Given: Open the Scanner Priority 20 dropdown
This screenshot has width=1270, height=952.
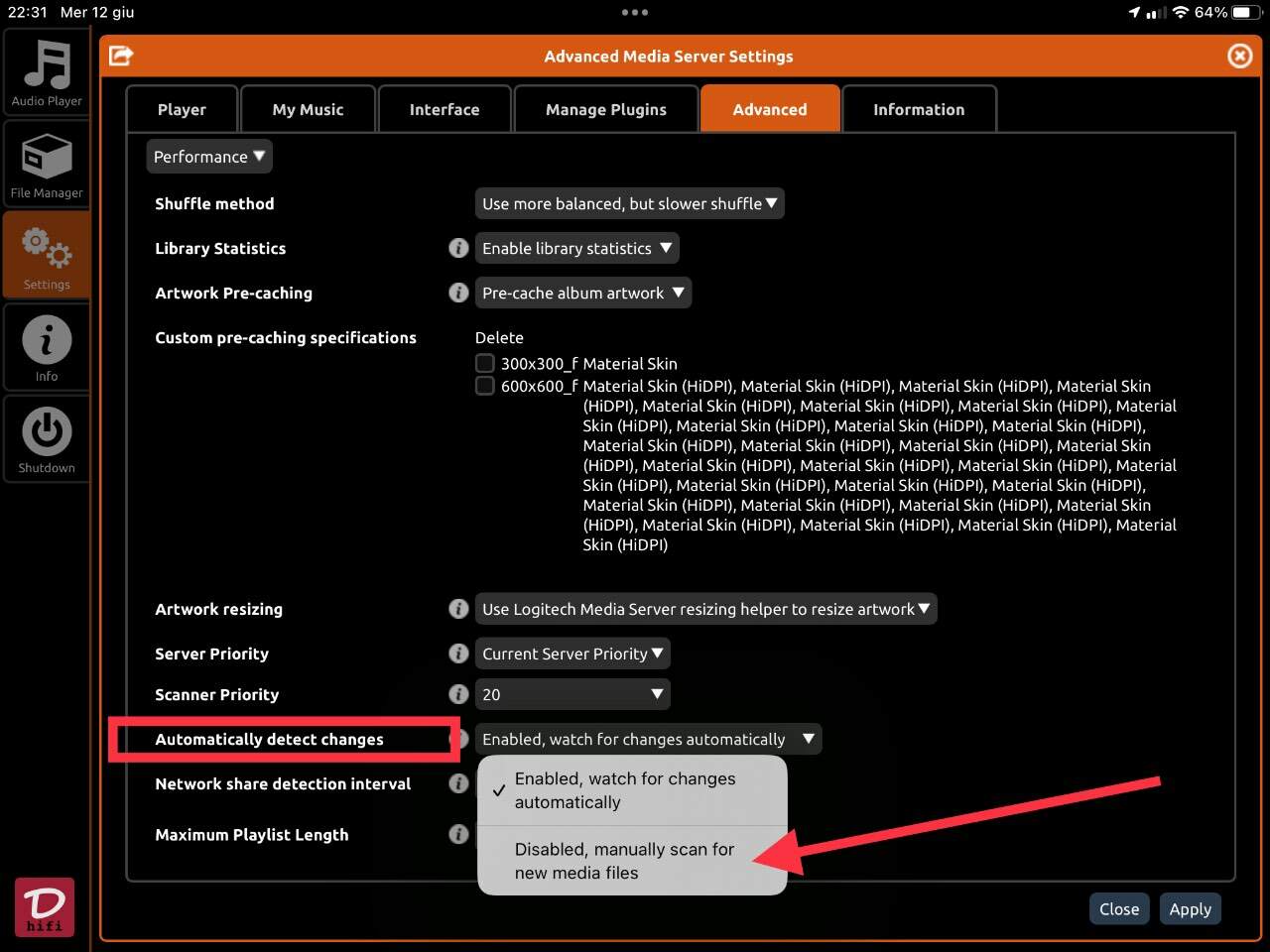Looking at the screenshot, I should tap(572, 694).
